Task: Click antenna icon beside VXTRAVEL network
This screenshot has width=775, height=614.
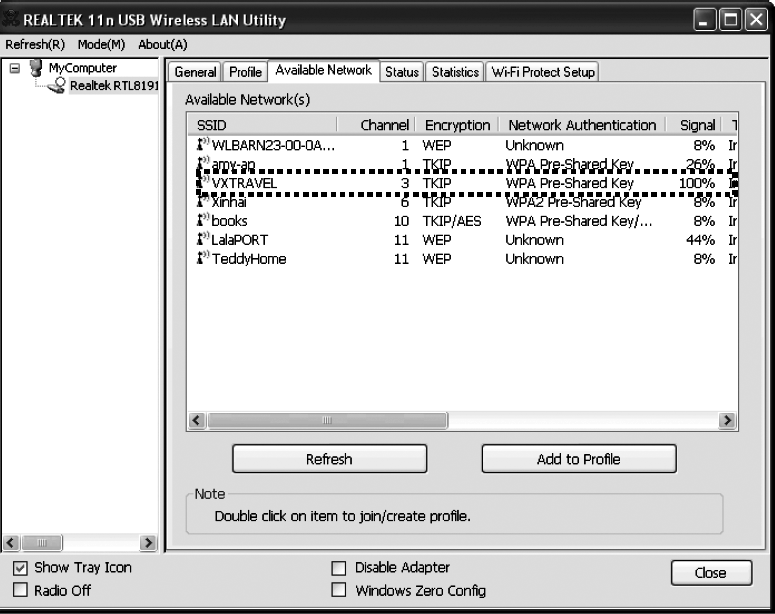Action: click(203, 182)
